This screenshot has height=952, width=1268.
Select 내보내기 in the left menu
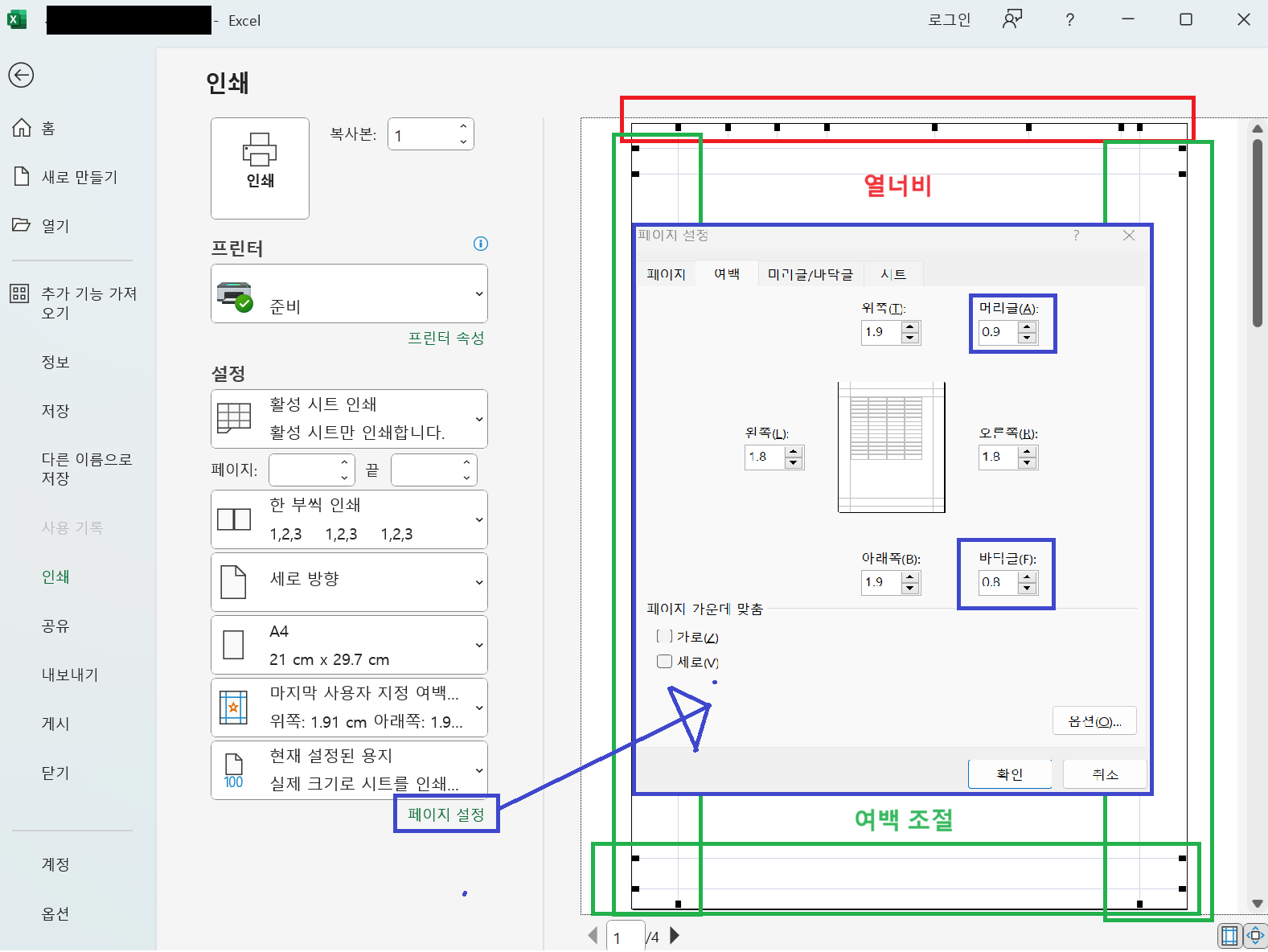(x=70, y=675)
